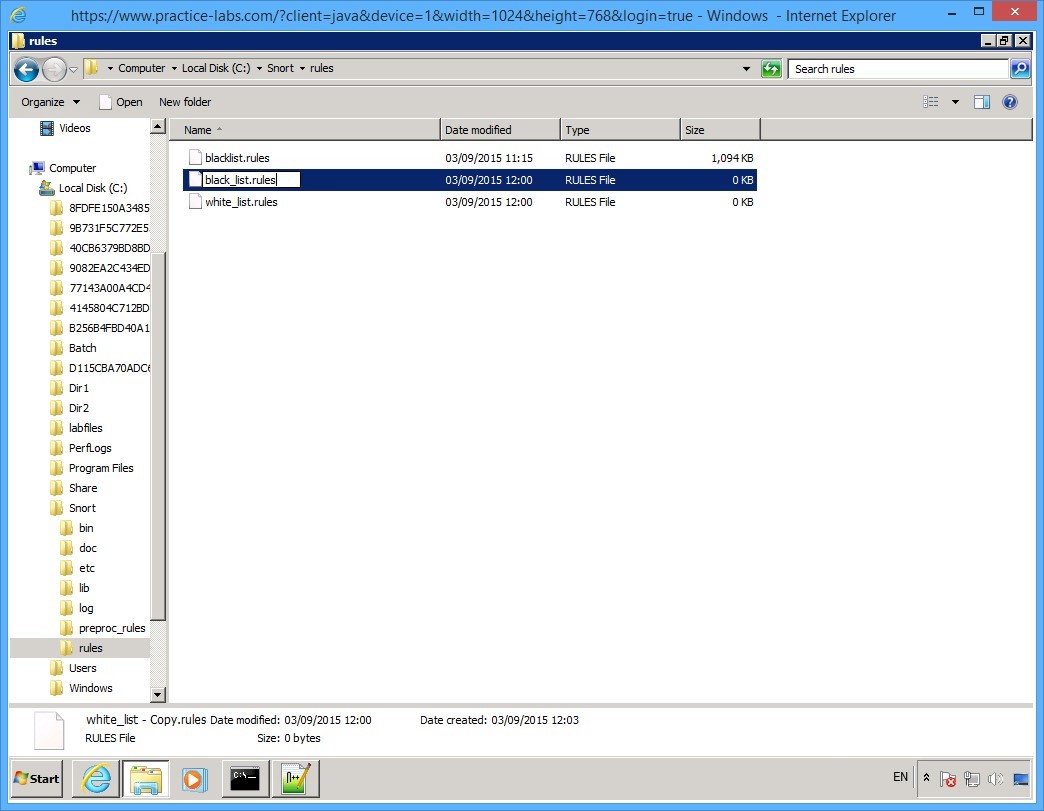The height and width of the screenshot is (811, 1044).
Task: Open Explorer help
Action: 1009,101
